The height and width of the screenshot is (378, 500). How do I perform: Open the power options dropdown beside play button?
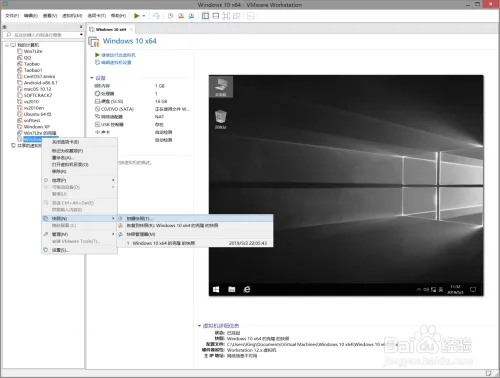click(144, 16)
